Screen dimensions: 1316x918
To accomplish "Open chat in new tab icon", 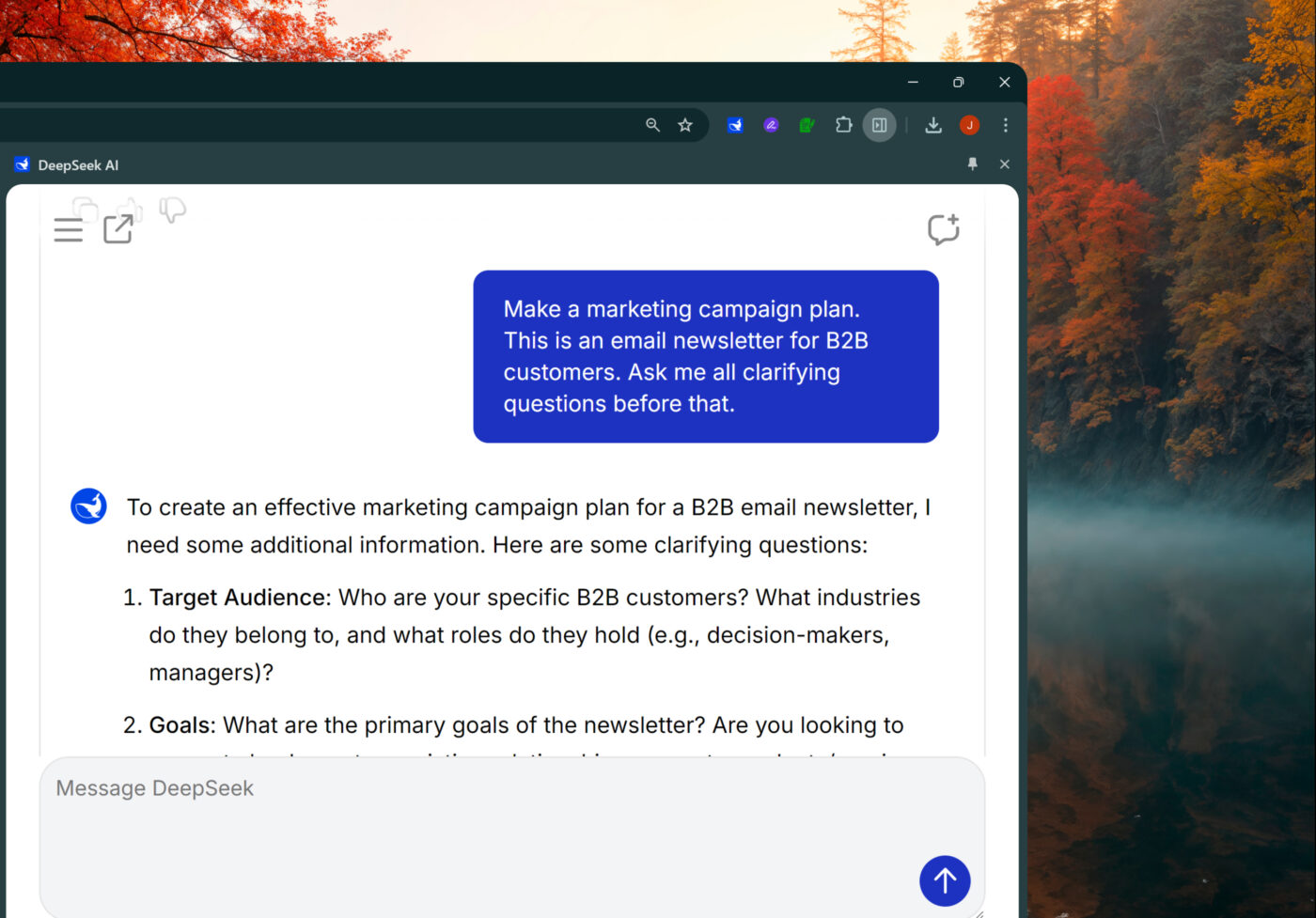I will coord(118,228).
